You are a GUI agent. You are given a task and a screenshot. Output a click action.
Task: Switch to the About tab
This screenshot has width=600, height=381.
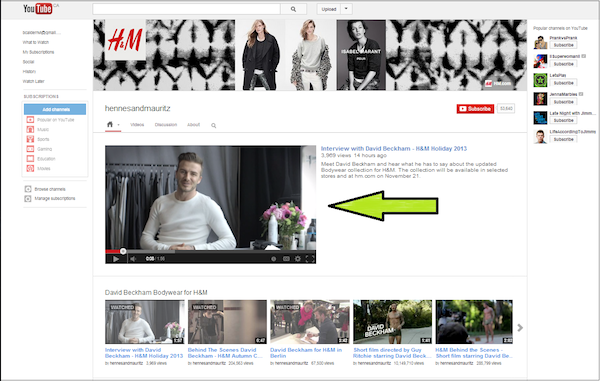click(193, 125)
